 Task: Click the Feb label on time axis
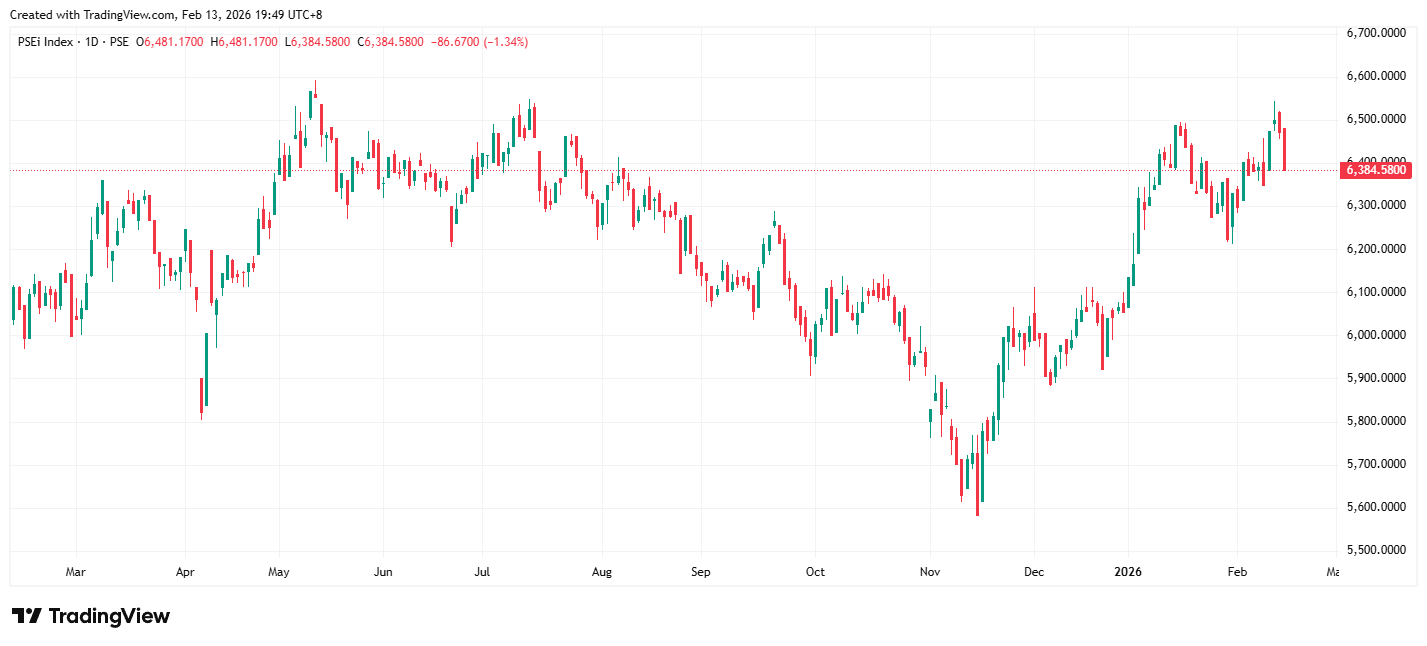[x=1236, y=572]
